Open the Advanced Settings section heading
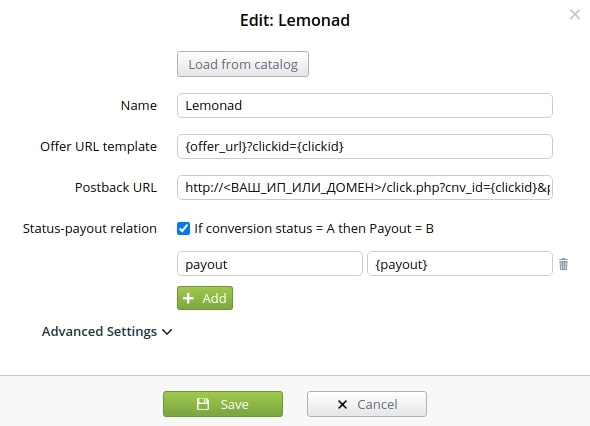This screenshot has height=426, width=590. coord(99,332)
